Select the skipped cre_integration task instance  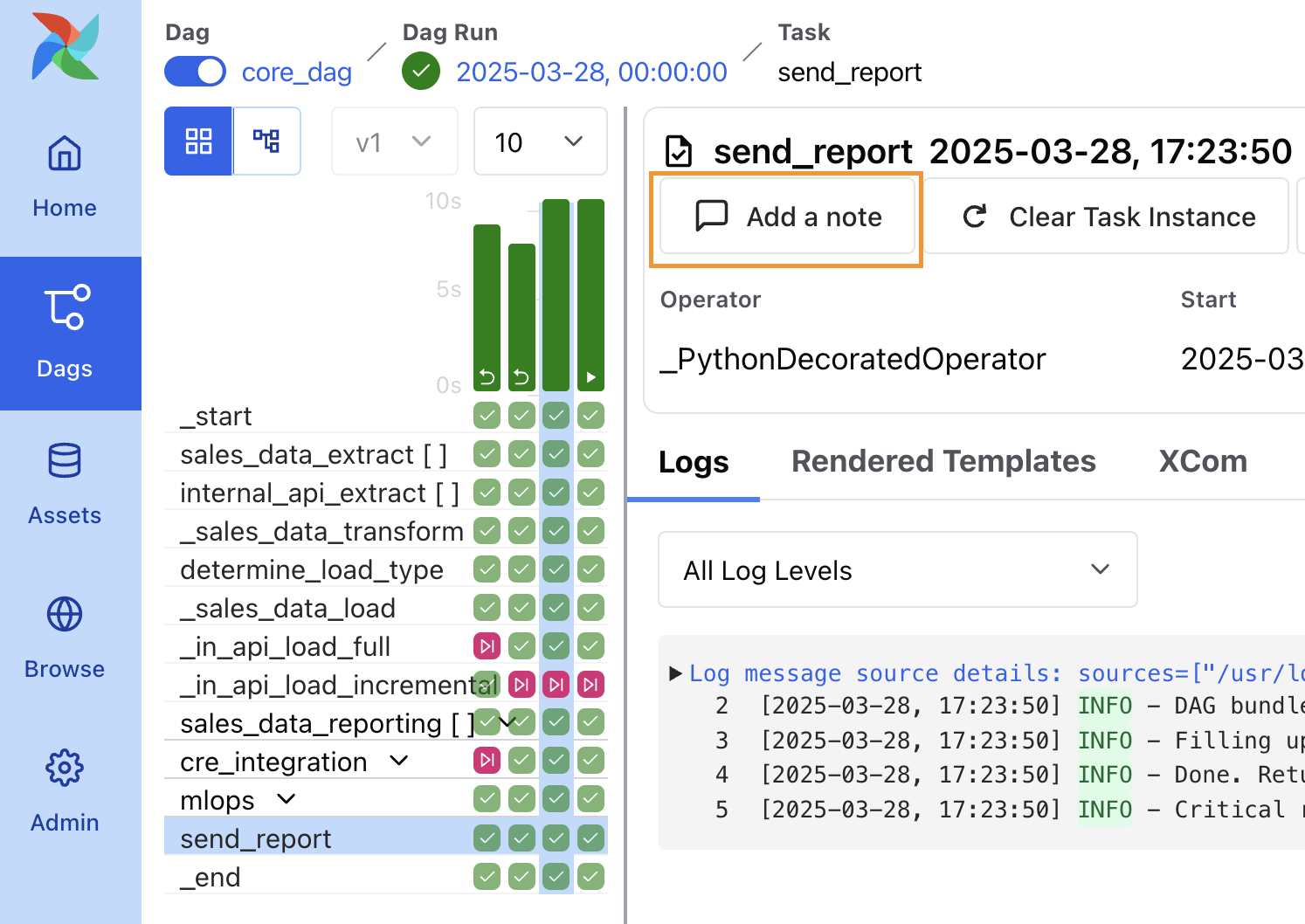tap(487, 761)
